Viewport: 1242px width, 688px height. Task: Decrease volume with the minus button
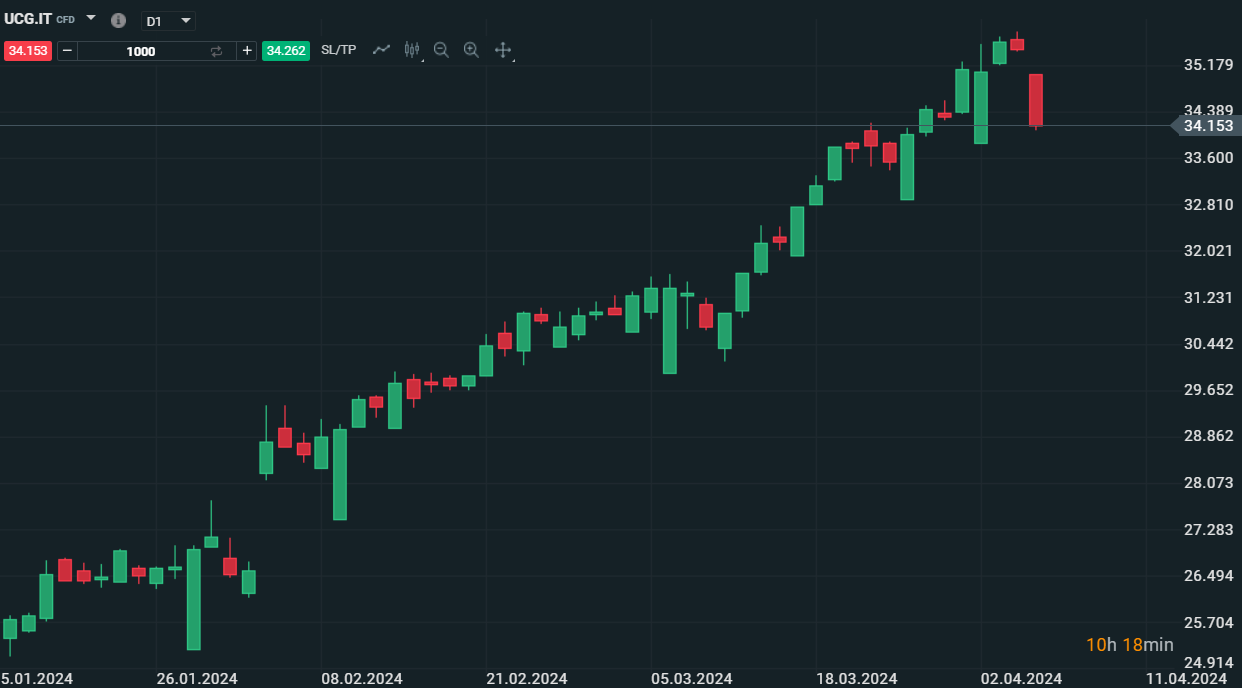[x=67, y=50]
